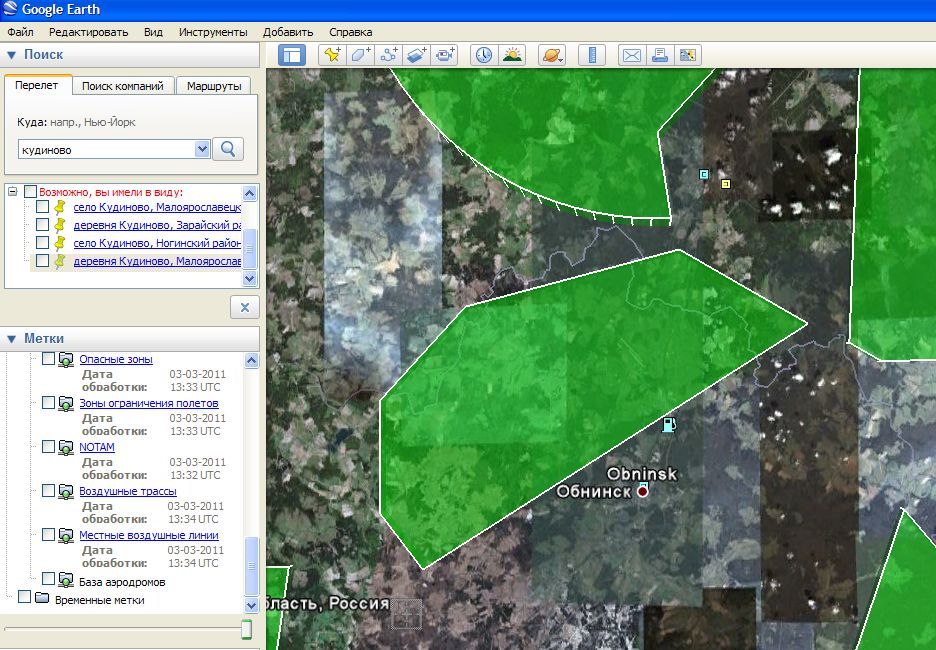Image resolution: width=936 pixels, height=650 pixels.
Task: Check Зоны ограничения полетов layer
Action: 48,402
